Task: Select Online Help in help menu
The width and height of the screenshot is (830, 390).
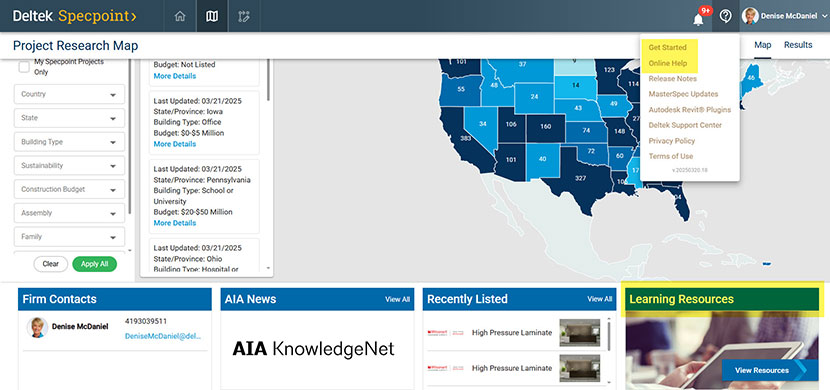Action: pyautogui.click(x=668, y=63)
